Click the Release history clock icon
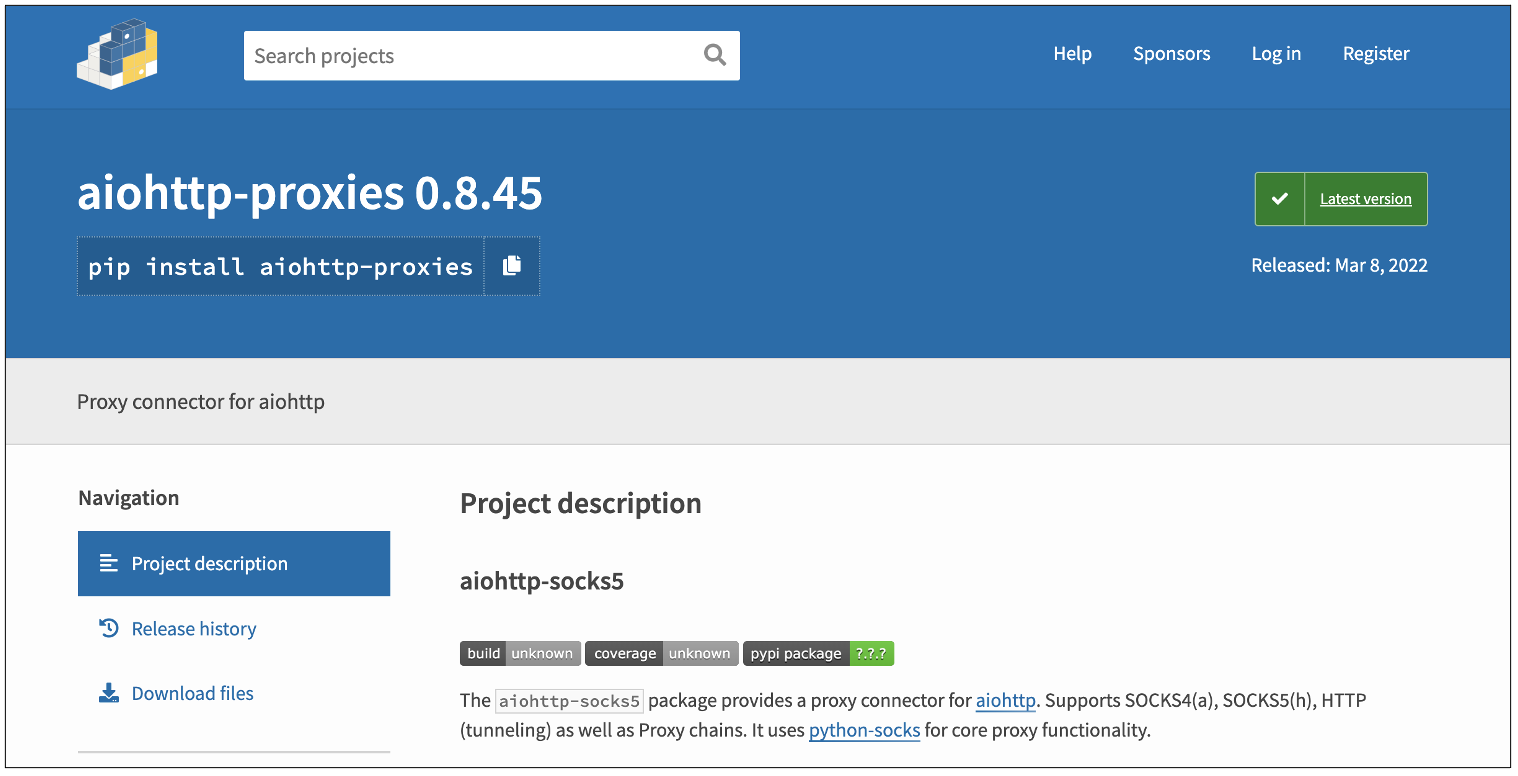This screenshot has width=1518, height=776. click(109, 628)
